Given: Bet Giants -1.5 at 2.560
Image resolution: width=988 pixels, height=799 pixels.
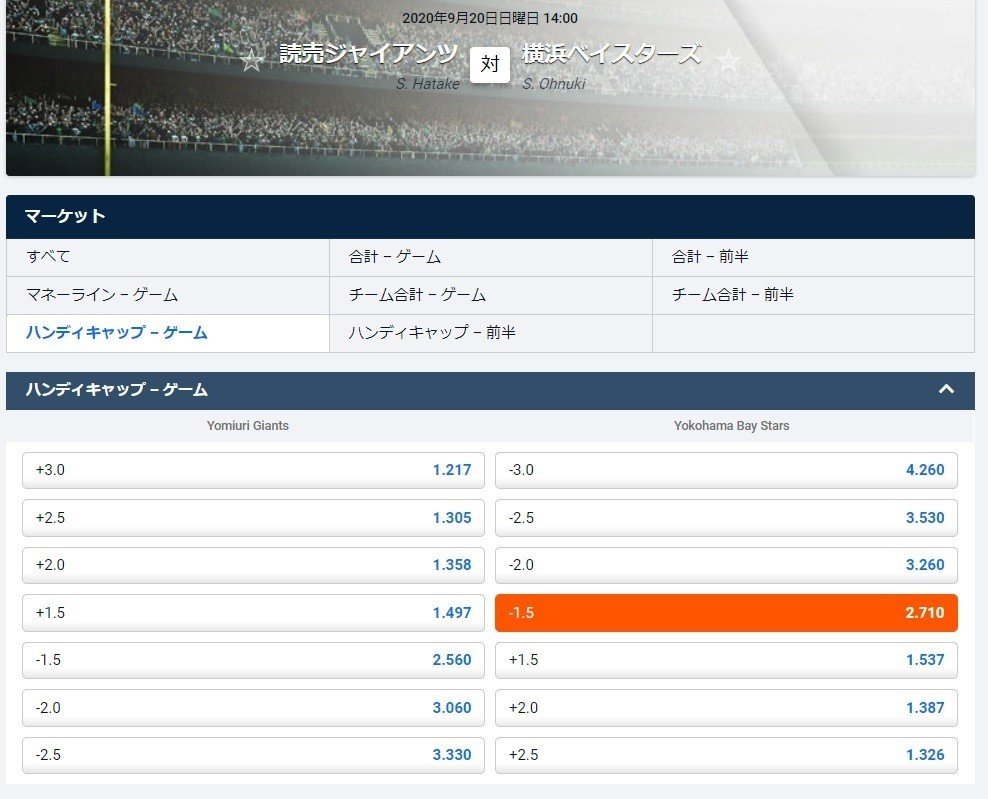Looking at the screenshot, I should [253, 660].
